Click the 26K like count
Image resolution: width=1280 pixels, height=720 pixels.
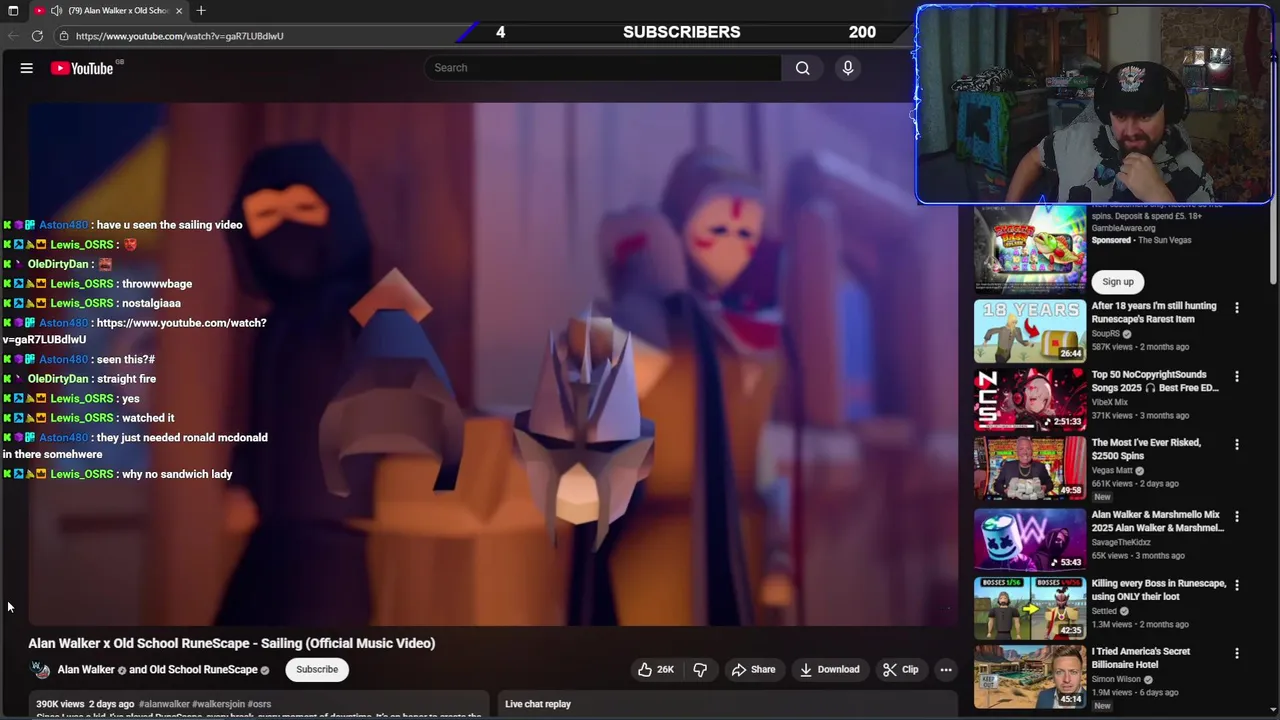pyautogui.click(x=665, y=670)
